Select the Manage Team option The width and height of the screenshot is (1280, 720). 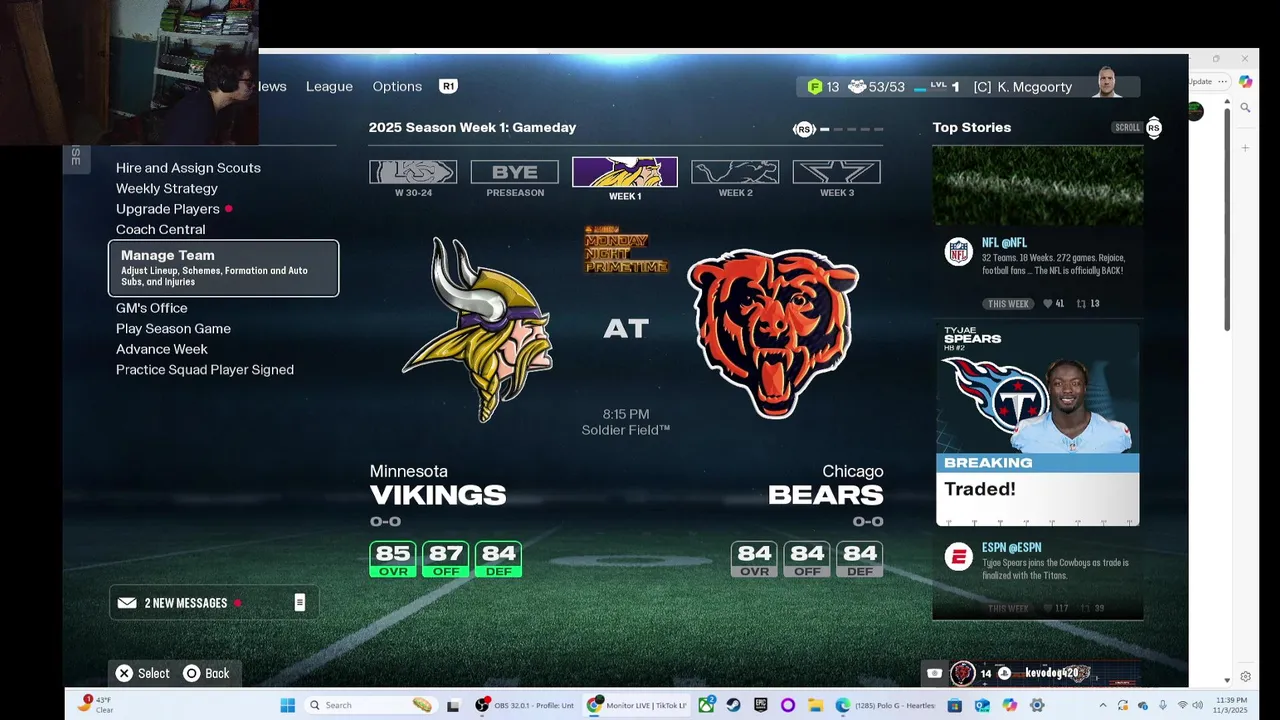pos(223,268)
